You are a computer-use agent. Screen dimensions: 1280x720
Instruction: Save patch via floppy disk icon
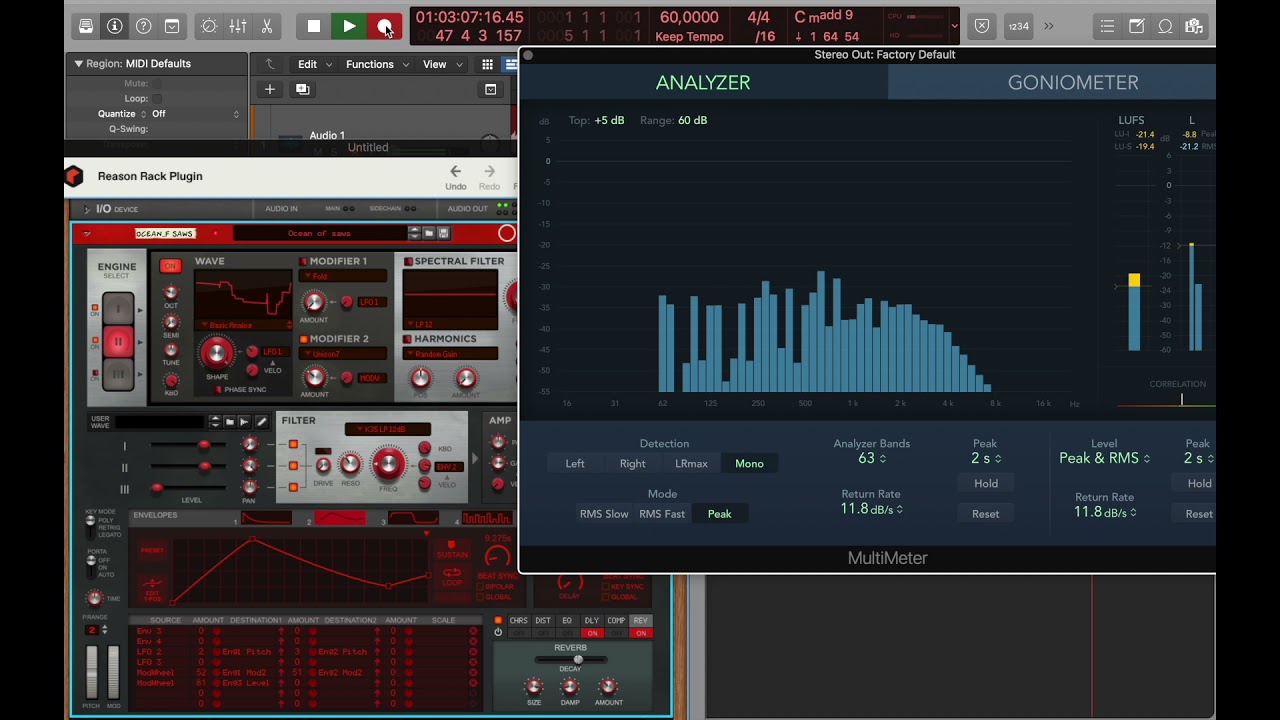point(444,233)
